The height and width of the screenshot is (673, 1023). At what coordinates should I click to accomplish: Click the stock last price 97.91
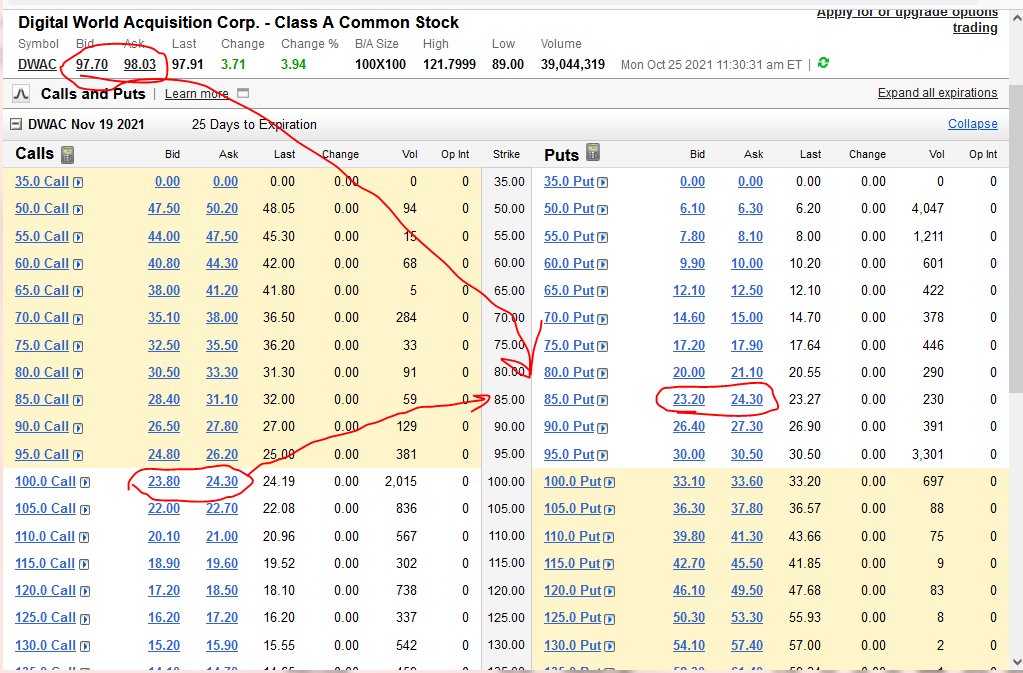pos(188,64)
